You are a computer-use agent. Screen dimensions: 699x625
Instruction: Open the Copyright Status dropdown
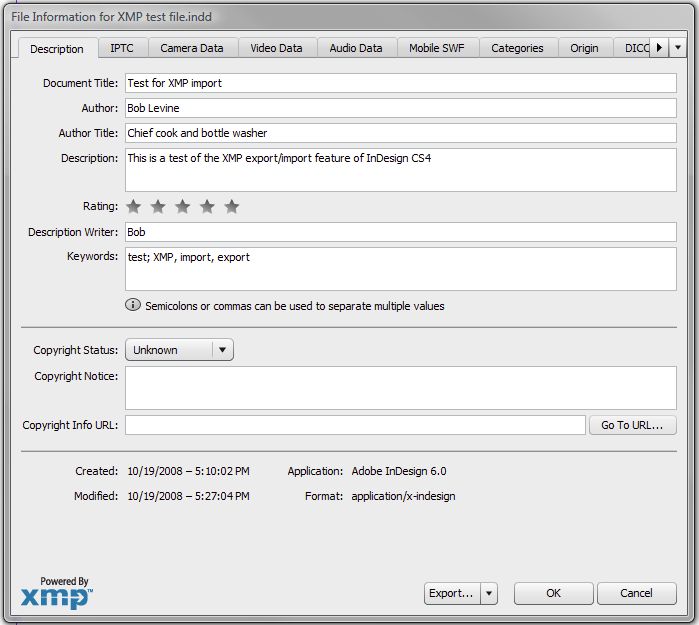click(180, 350)
